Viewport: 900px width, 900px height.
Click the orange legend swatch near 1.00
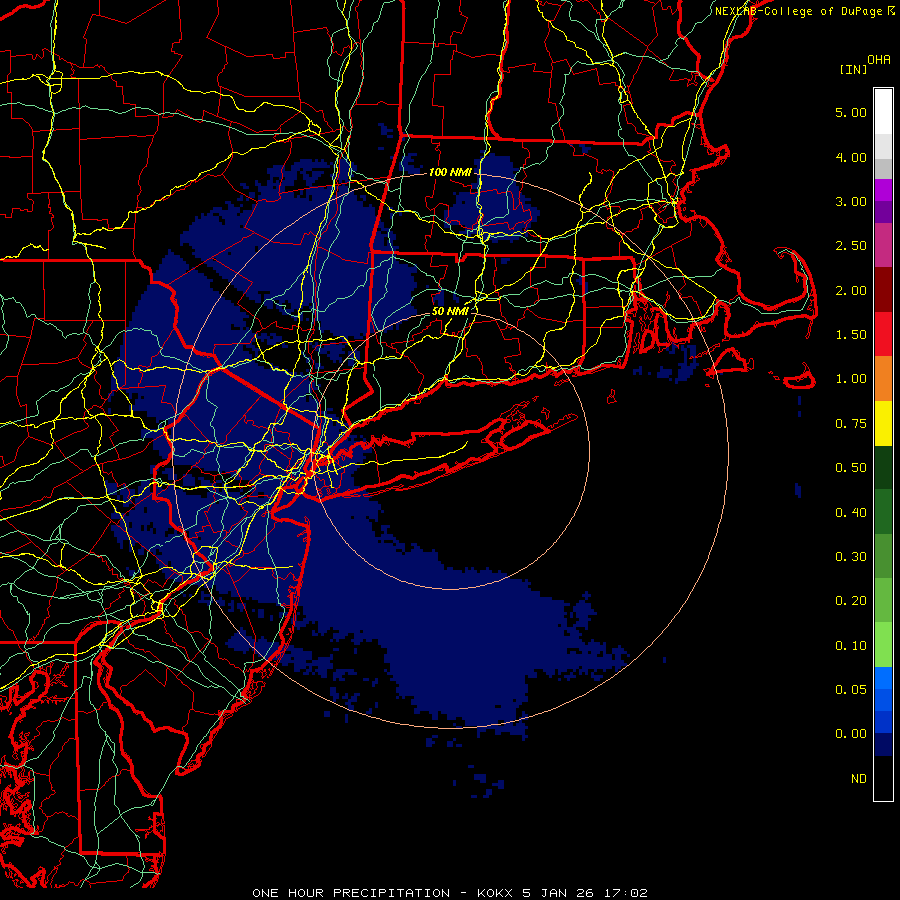(883, 379)
